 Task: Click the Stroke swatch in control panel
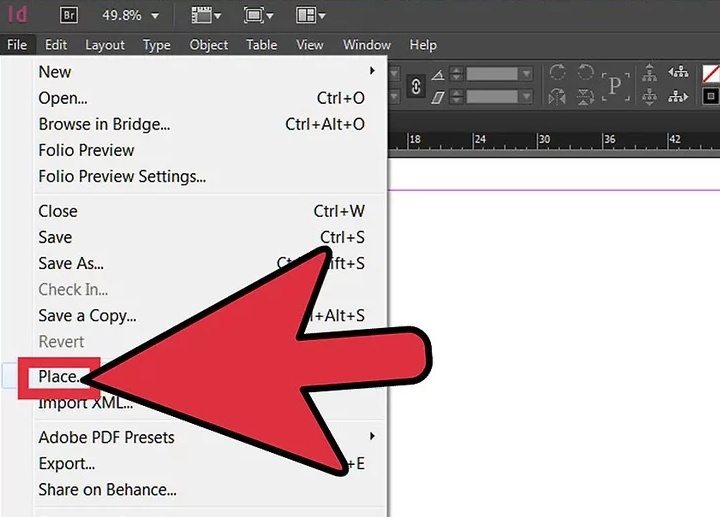[x=711, y=96]
